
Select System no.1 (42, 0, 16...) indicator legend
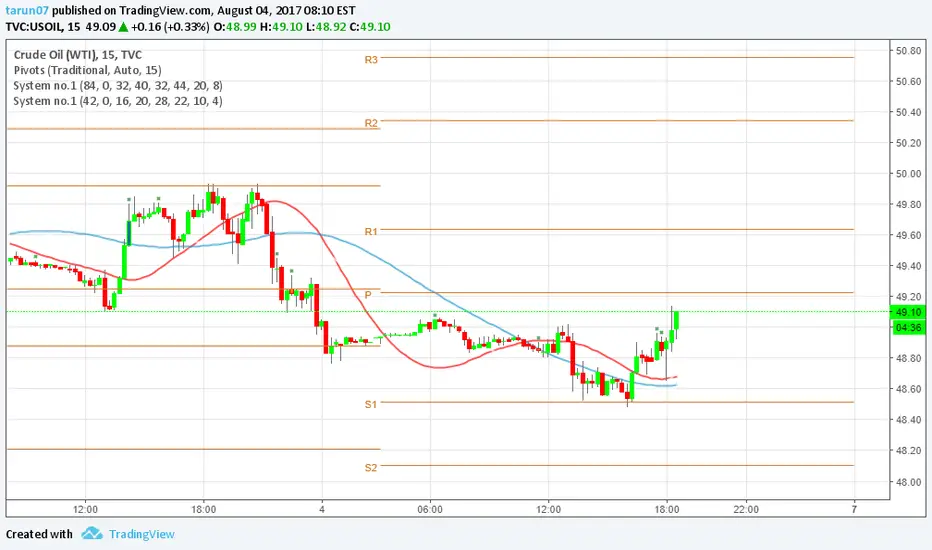[x=118, y=101]
